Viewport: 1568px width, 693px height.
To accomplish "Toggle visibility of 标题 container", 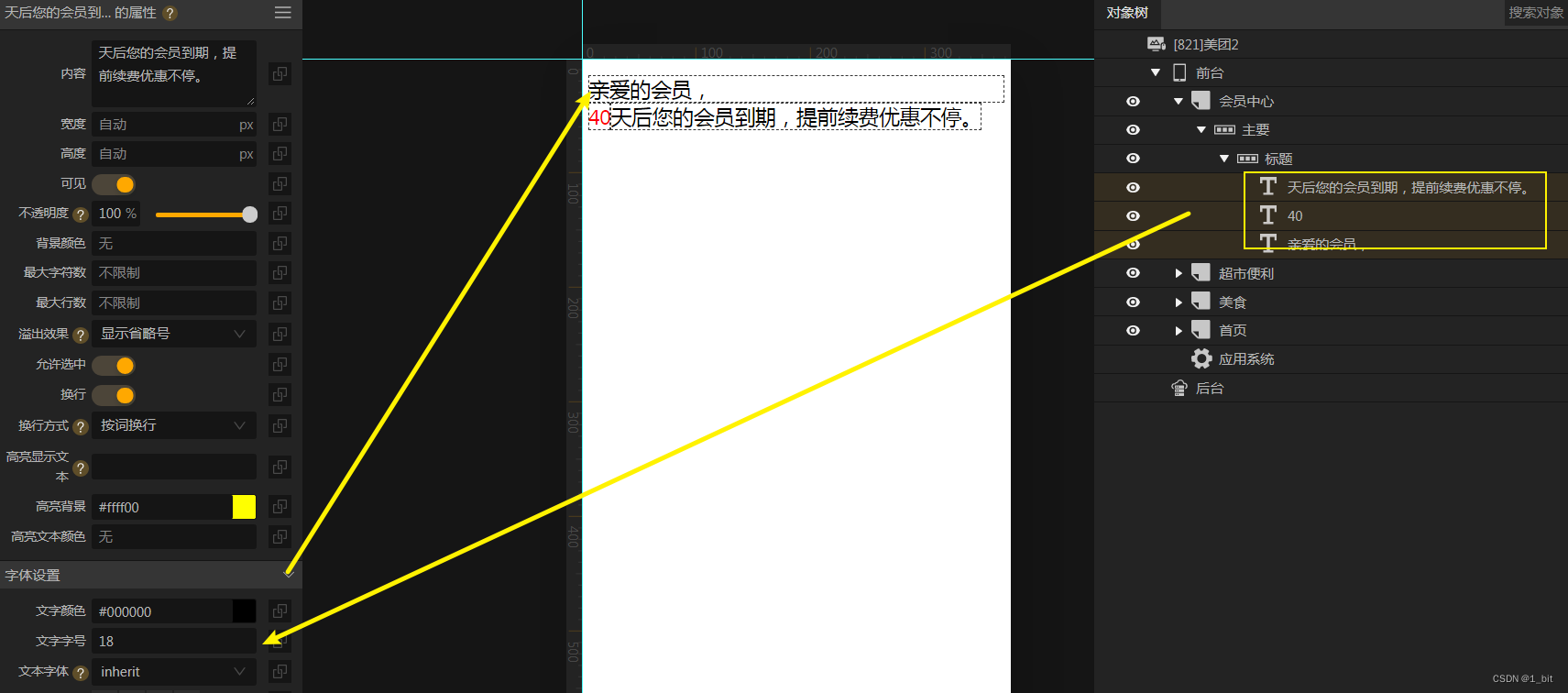I will pos(1133,159).
